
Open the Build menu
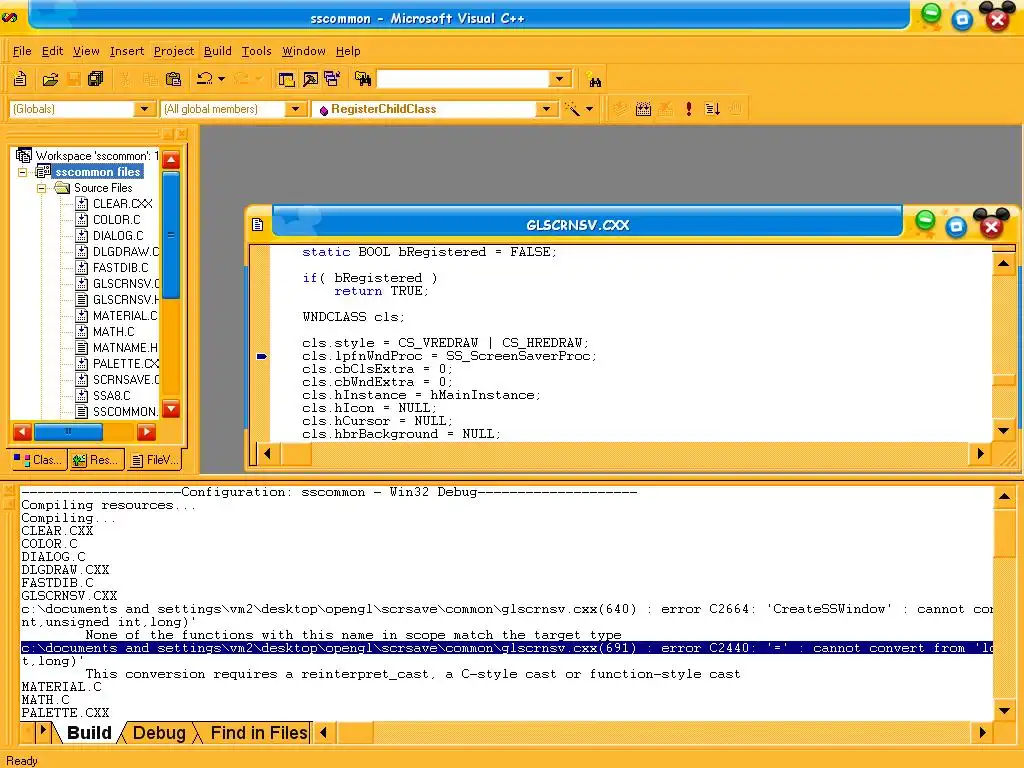point(217,51)
